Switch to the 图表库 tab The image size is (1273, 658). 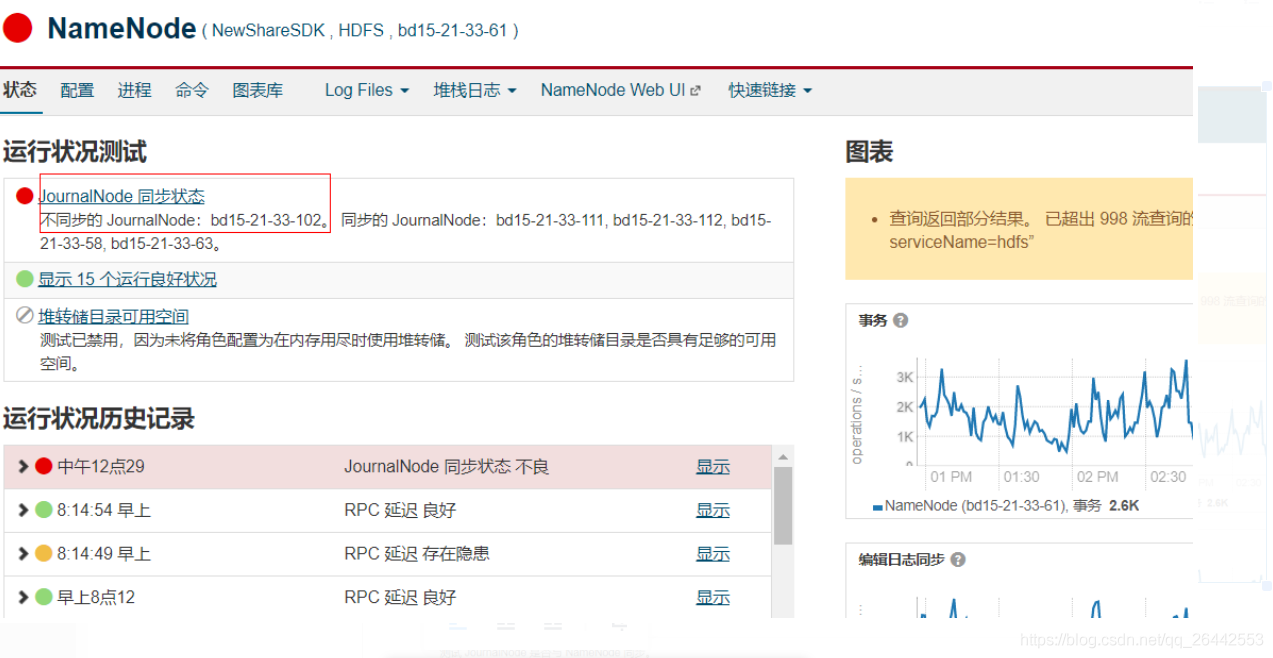click(258, 90)
